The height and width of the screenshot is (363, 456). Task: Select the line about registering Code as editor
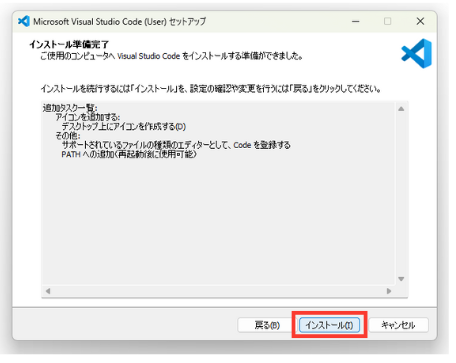[176, 145]
